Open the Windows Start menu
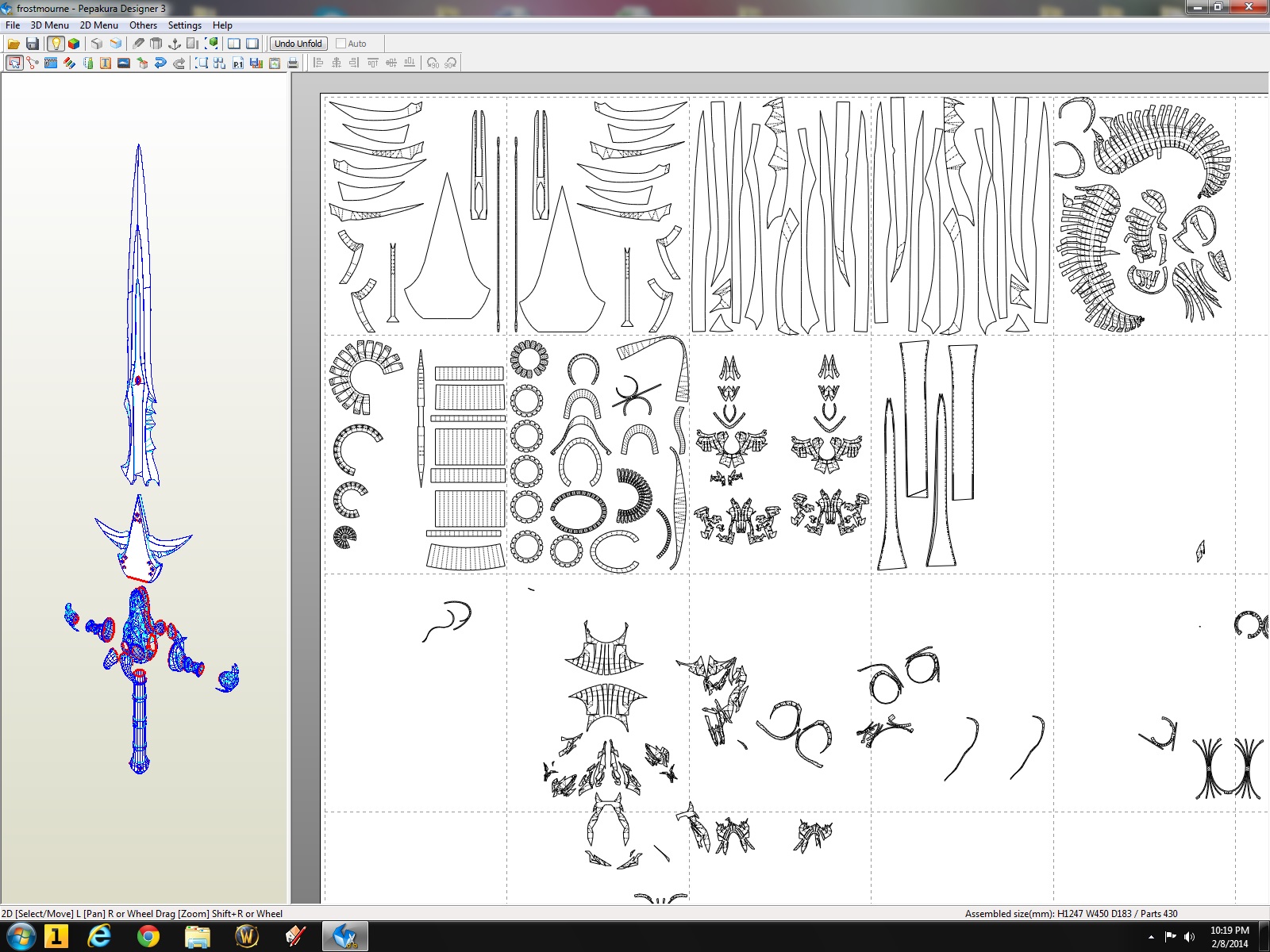The image size is (1270, 952). point(20,937)
